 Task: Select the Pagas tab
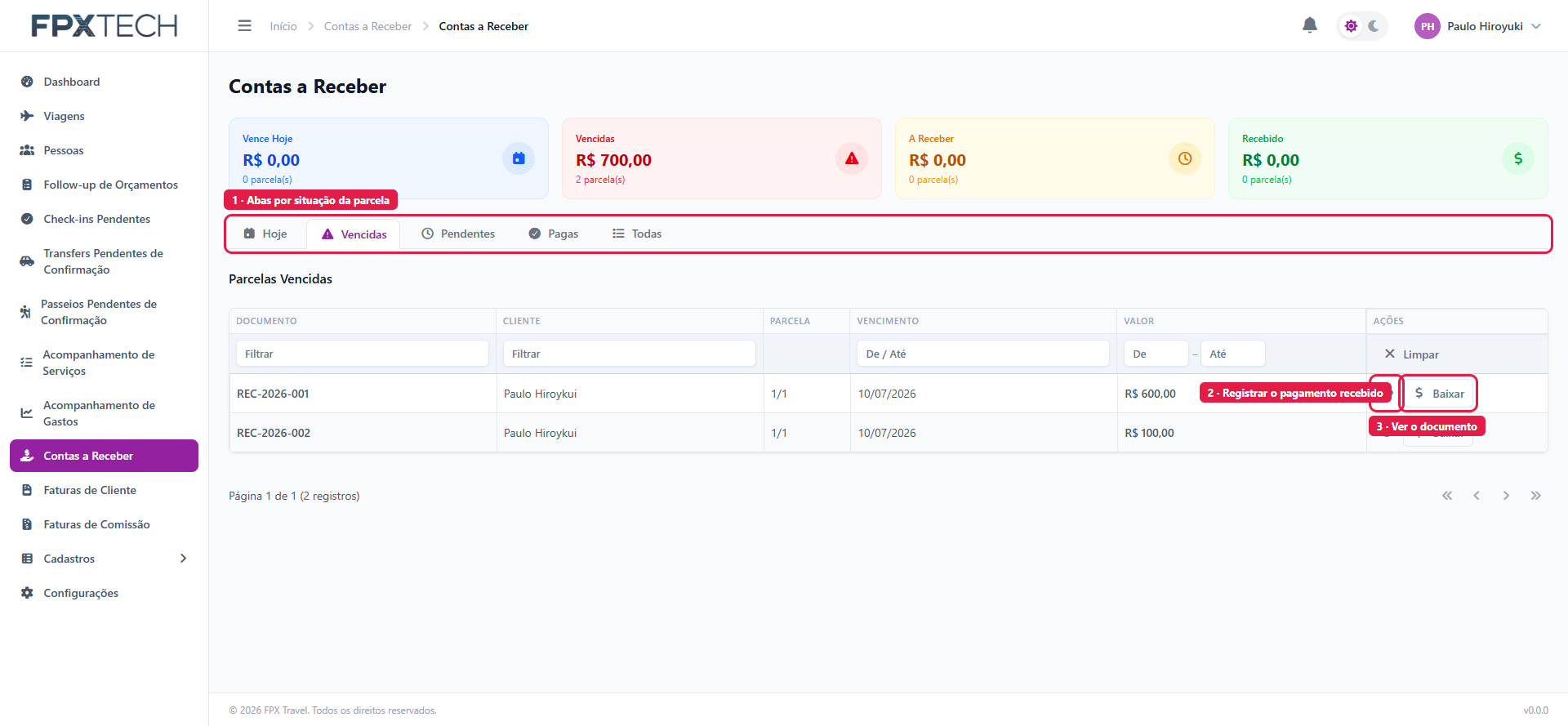(x=554, y=234)
